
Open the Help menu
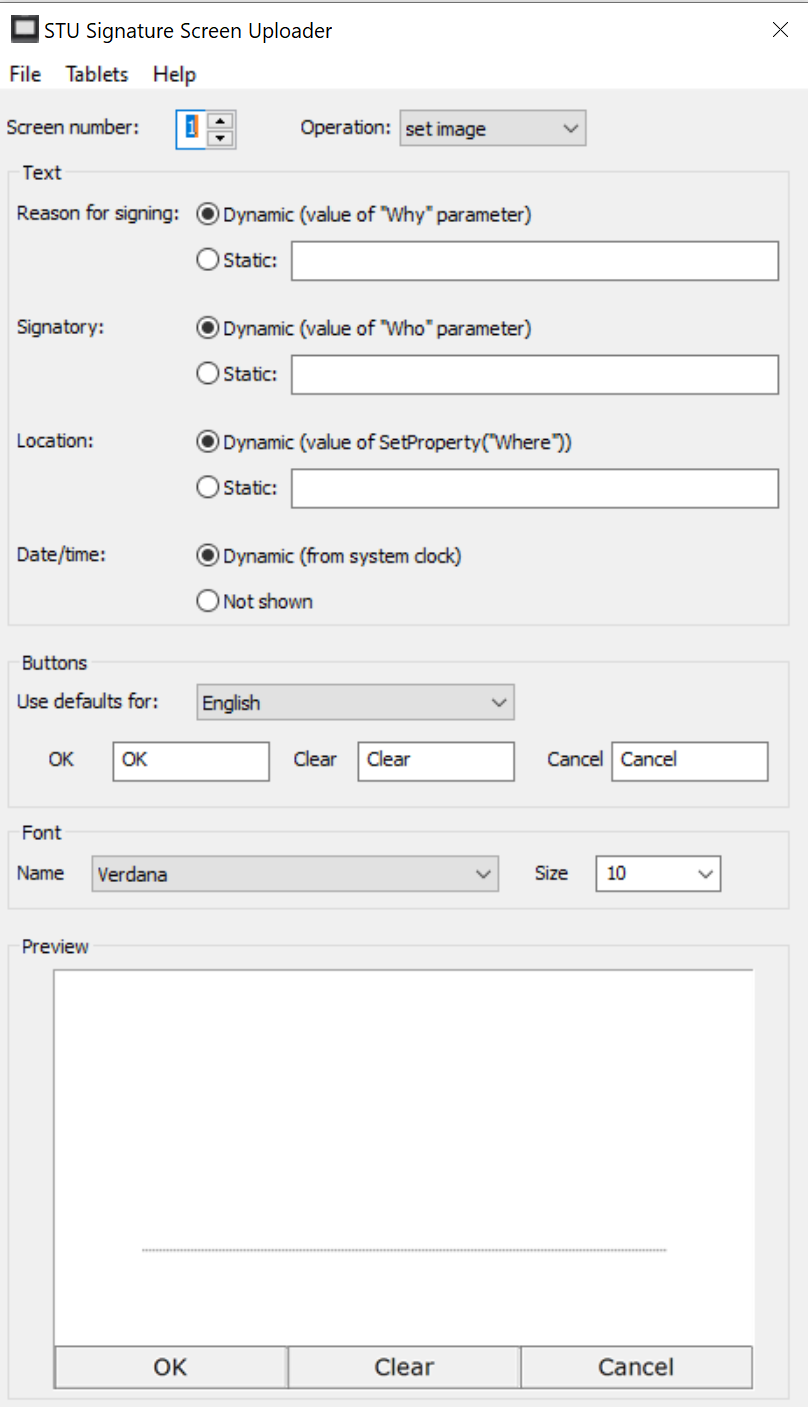[x=174, y=74]
